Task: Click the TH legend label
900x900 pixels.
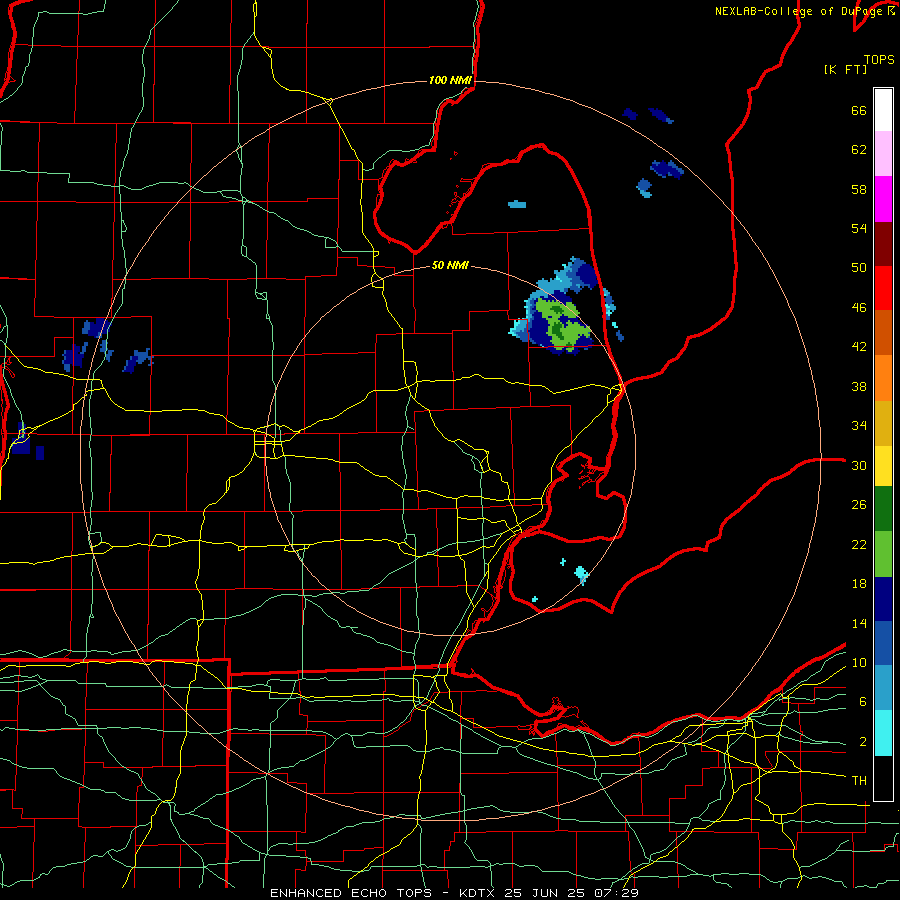Action: tap(859, 781)
